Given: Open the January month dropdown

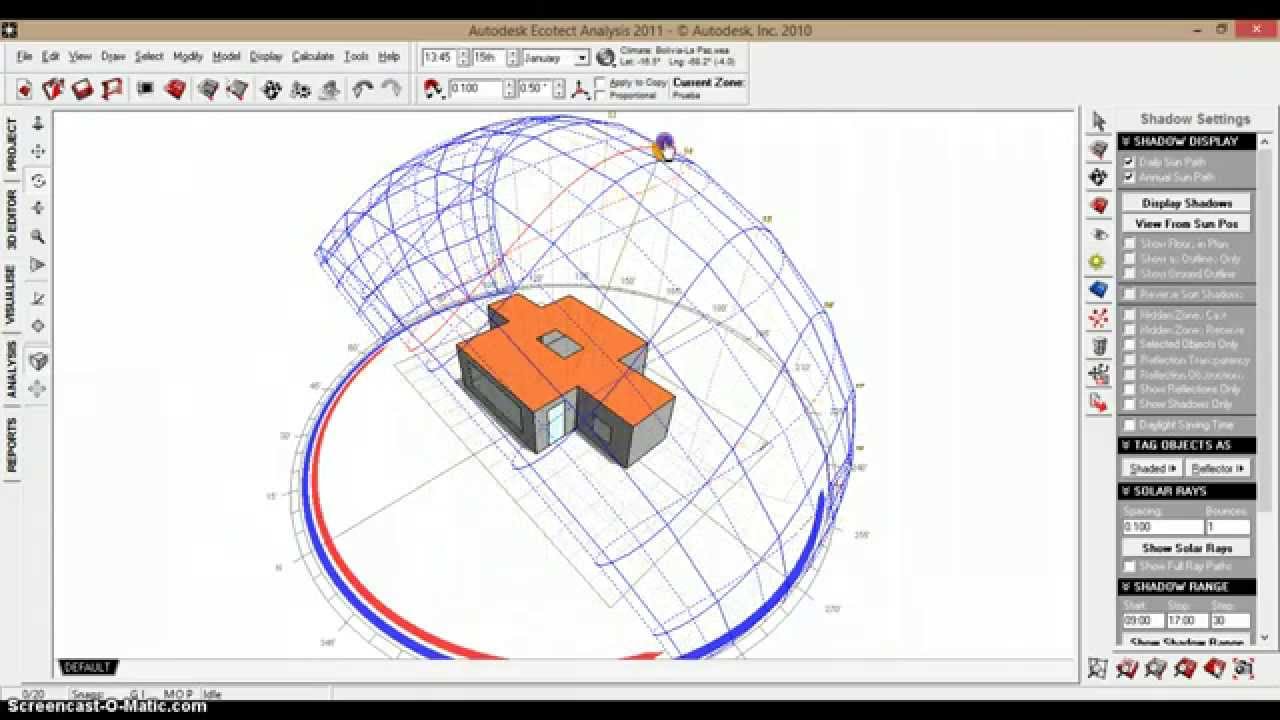Looking at the screenshot, I should pos(582,58).
